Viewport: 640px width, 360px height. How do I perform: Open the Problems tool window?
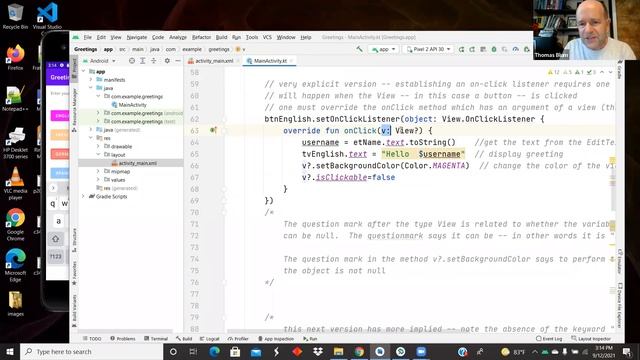[x=123, y=339]
